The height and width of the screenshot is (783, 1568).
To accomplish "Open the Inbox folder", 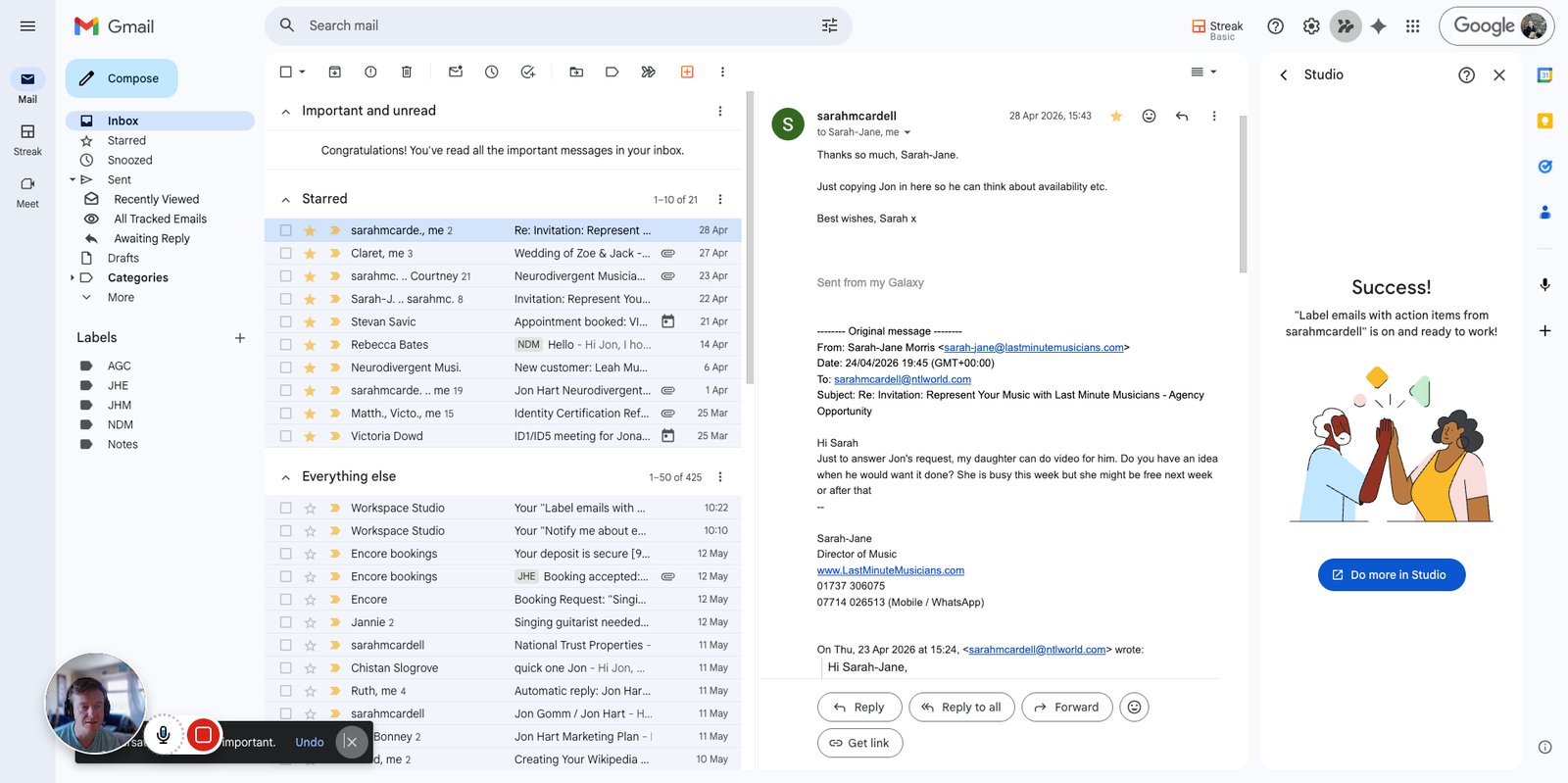I will click(160, 121).
